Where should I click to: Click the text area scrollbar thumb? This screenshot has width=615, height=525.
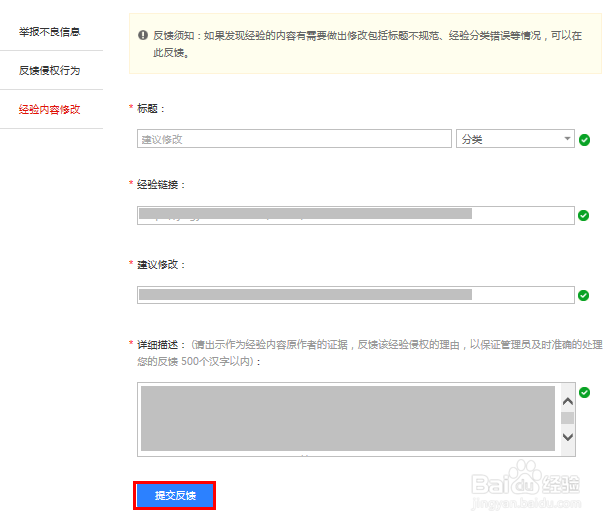[568, 418]
